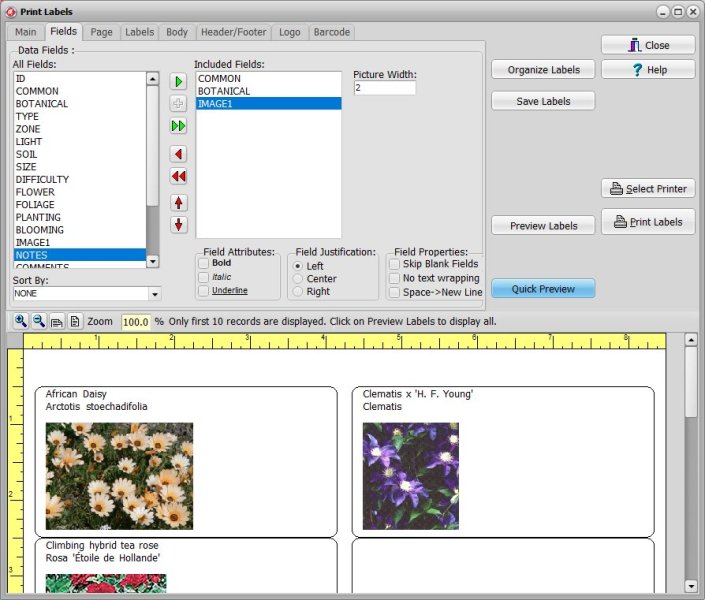705x600 pixels.
Task: Enable Bold field attribute
Action: tap(204, 263)
